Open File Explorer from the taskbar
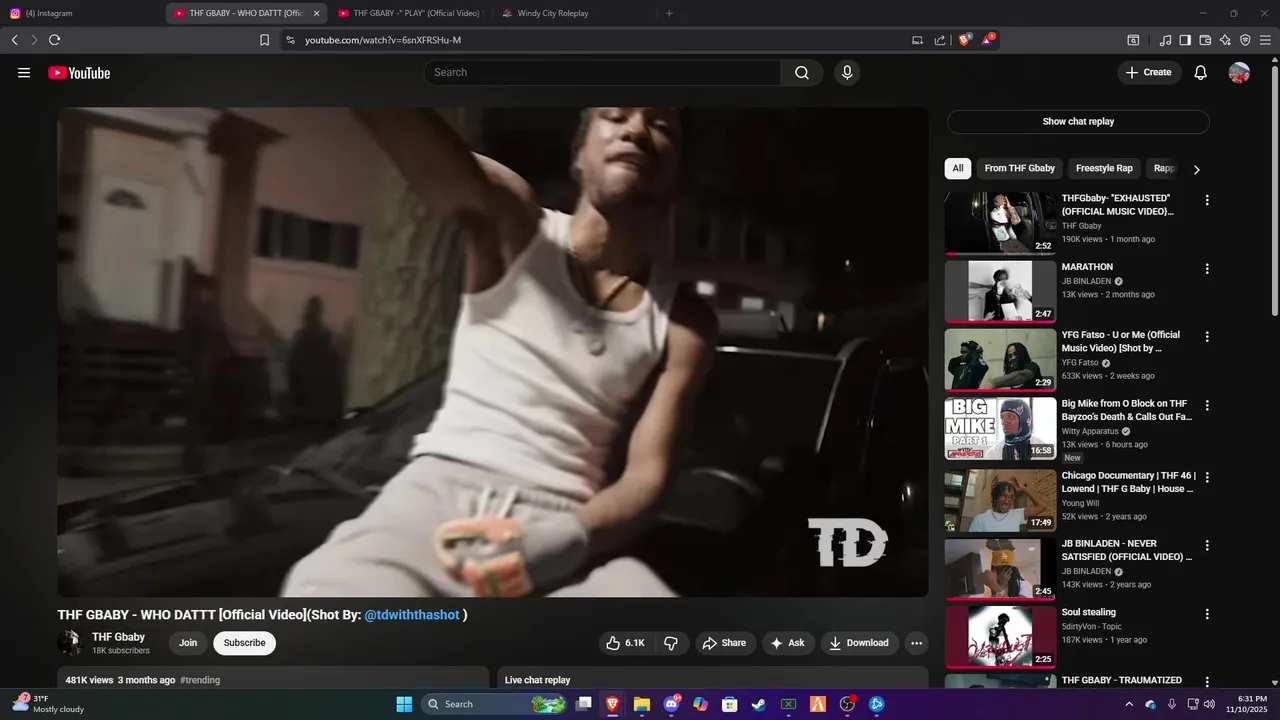 point(641,704)
